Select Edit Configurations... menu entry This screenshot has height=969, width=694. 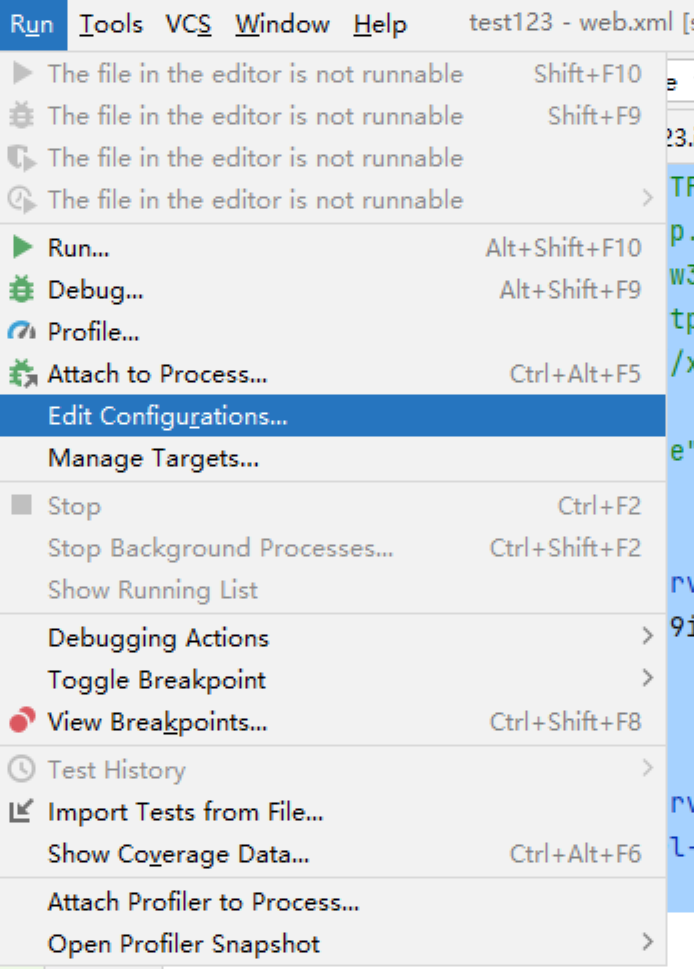point(332,416)
